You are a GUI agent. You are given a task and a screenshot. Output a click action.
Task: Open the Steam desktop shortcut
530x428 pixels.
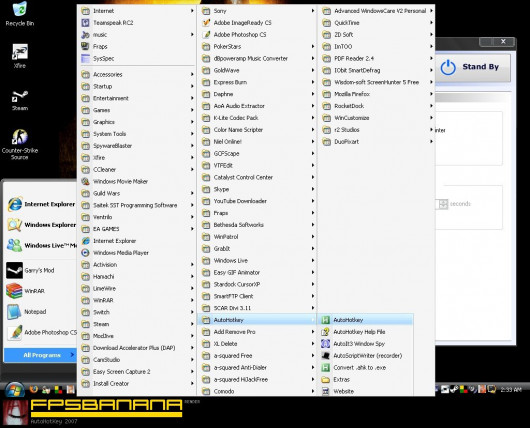(x=20, y=100)
